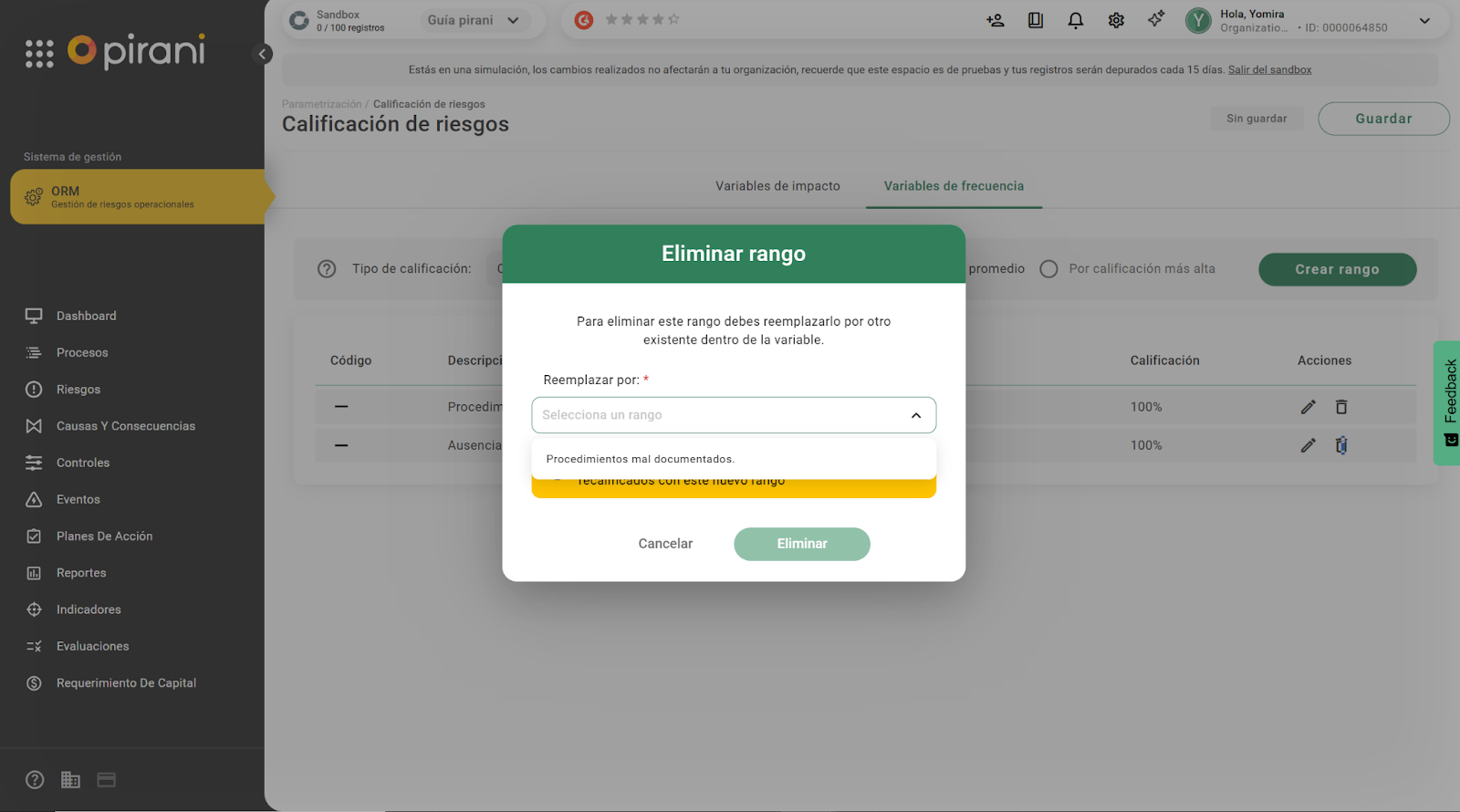Image resolution: width=1460 pixels, height=812 pixels.
Task: Click the help question mark icon in sidebar footer
Action: 35,780
